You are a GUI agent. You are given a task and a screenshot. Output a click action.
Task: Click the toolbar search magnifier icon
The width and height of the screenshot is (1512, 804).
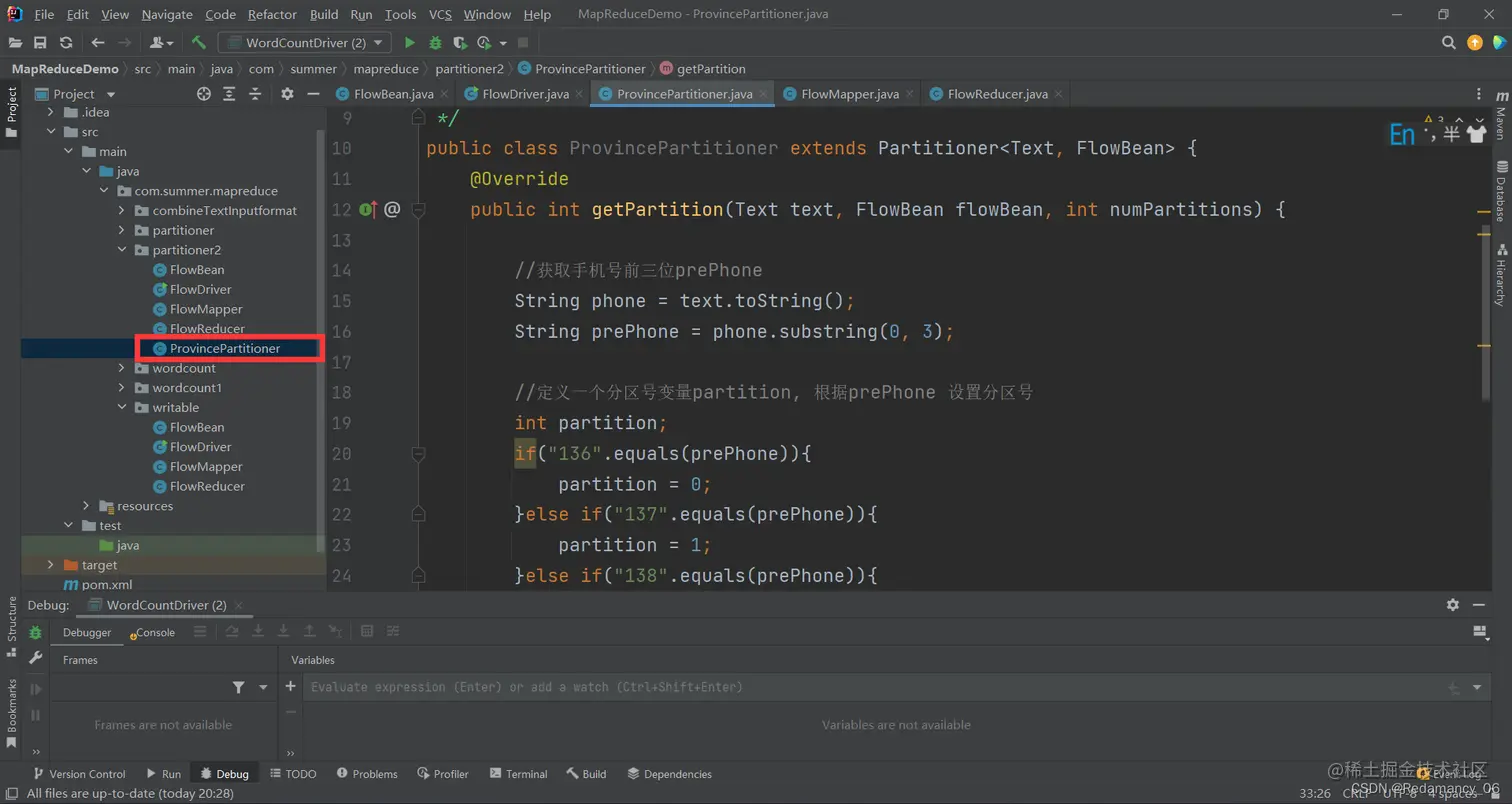(x=1449, y=43)
